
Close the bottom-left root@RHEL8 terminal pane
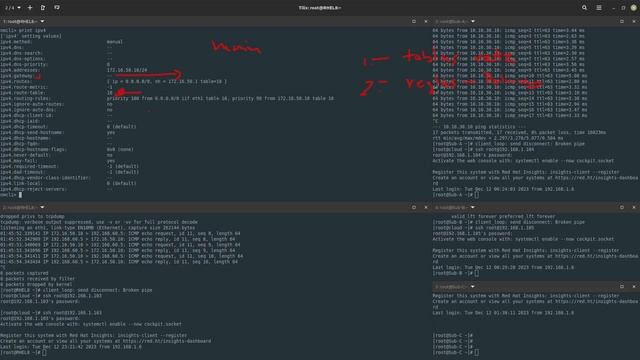(426, 207)
